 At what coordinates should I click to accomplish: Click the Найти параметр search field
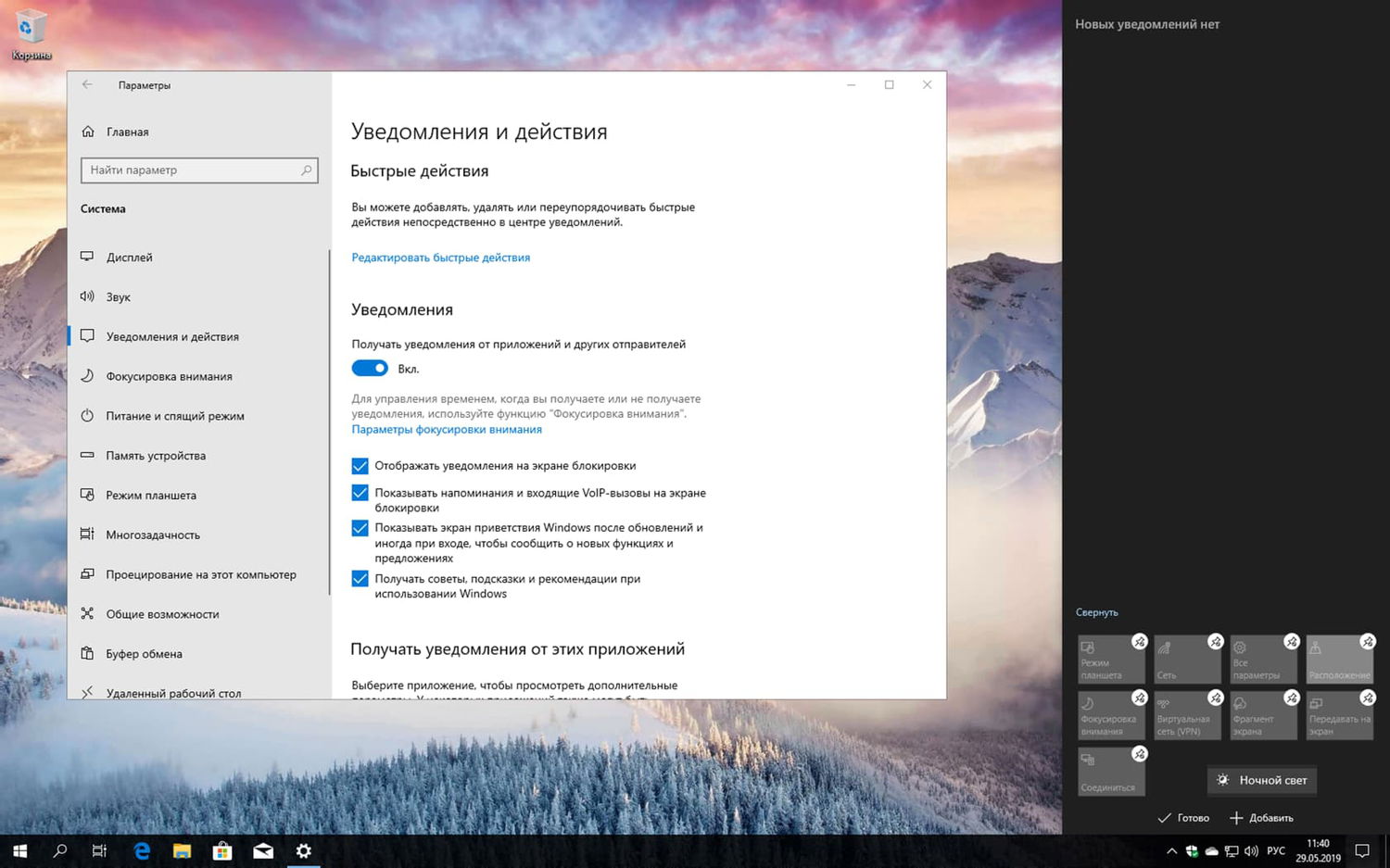click(x=198, y=170)
